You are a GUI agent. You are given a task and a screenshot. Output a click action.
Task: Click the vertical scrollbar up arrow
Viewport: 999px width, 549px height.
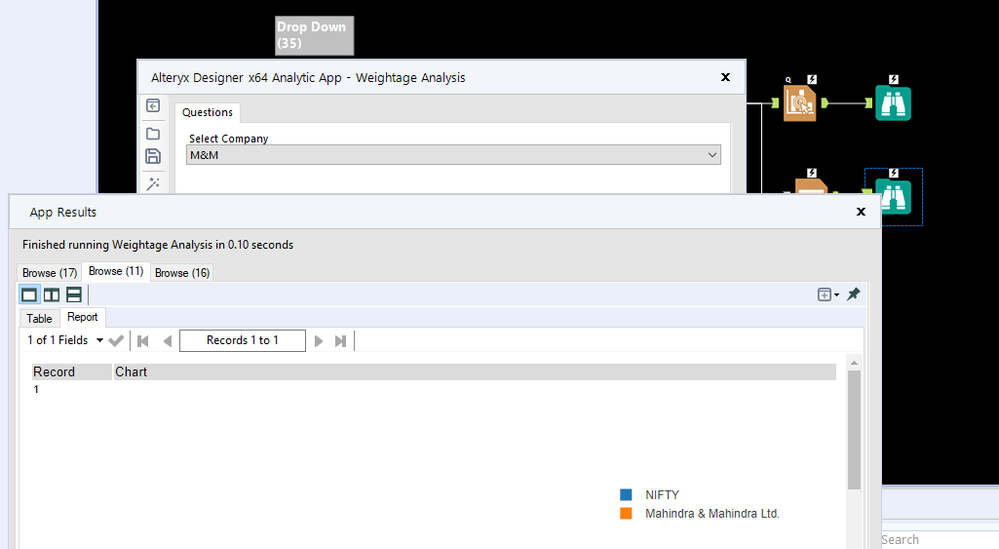tap(854, 363)
